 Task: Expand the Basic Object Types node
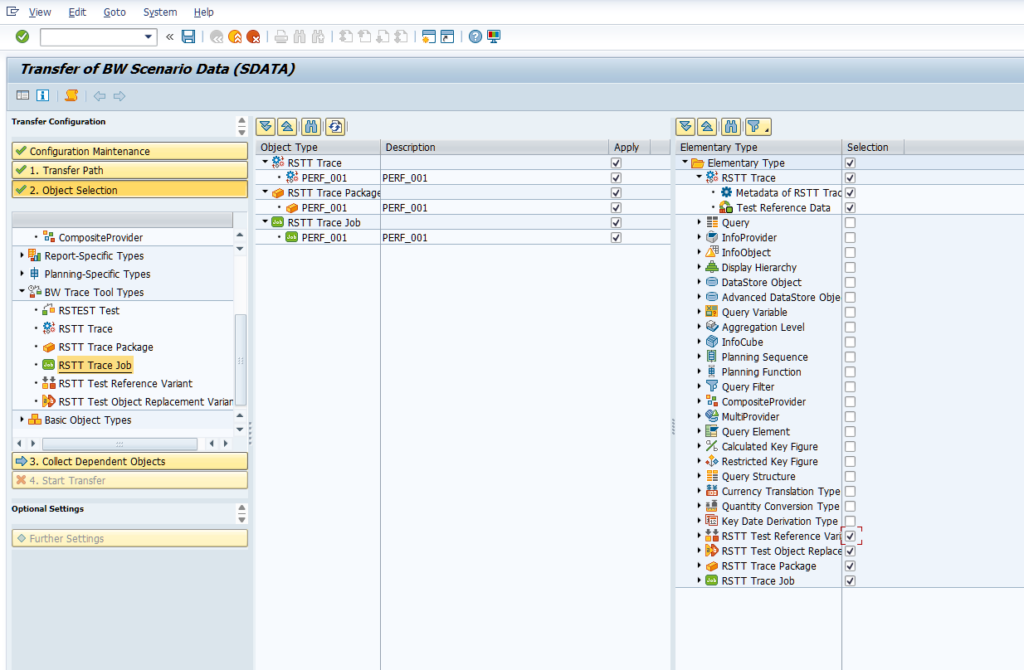(22, 420)
